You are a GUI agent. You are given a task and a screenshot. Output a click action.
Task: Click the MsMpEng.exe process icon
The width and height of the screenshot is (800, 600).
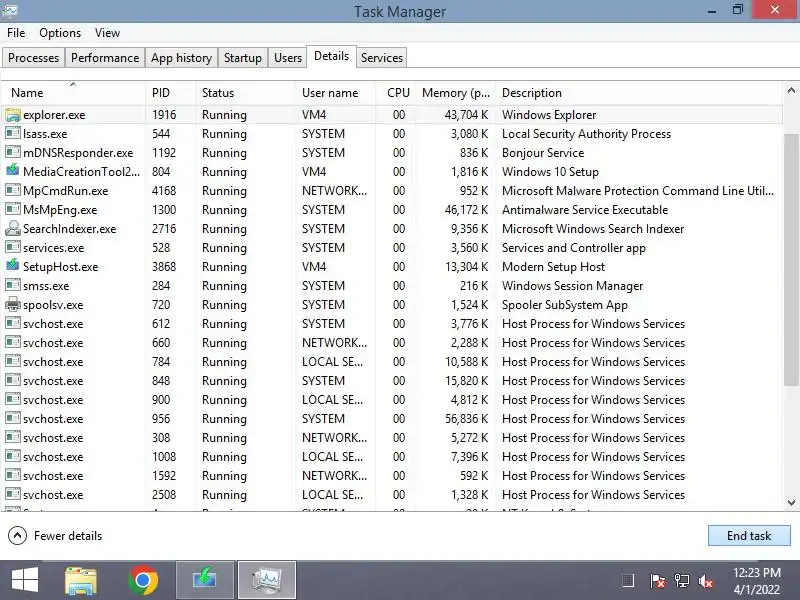13,210
